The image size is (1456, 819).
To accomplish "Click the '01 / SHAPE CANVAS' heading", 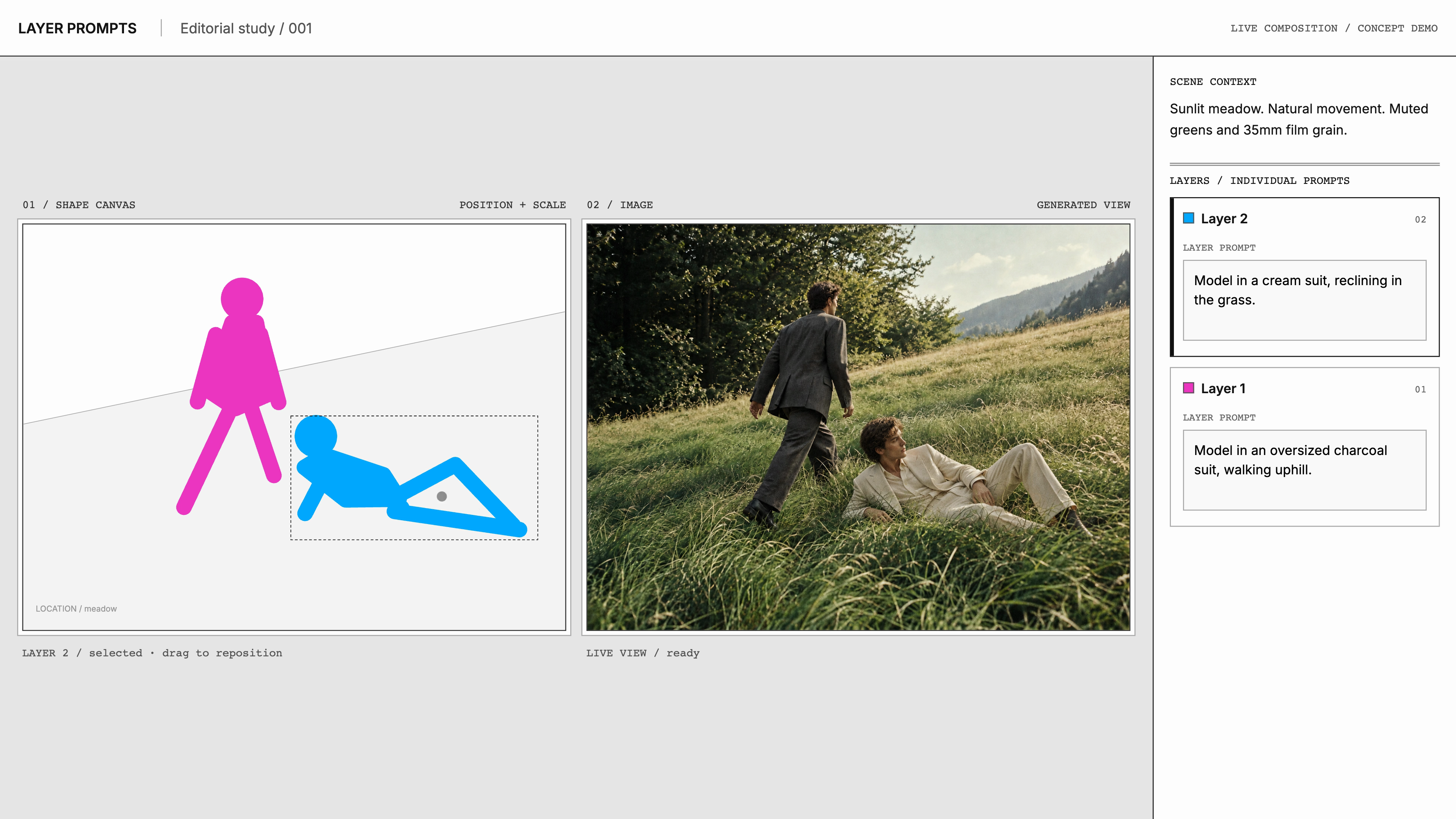I will click(79, 205).
